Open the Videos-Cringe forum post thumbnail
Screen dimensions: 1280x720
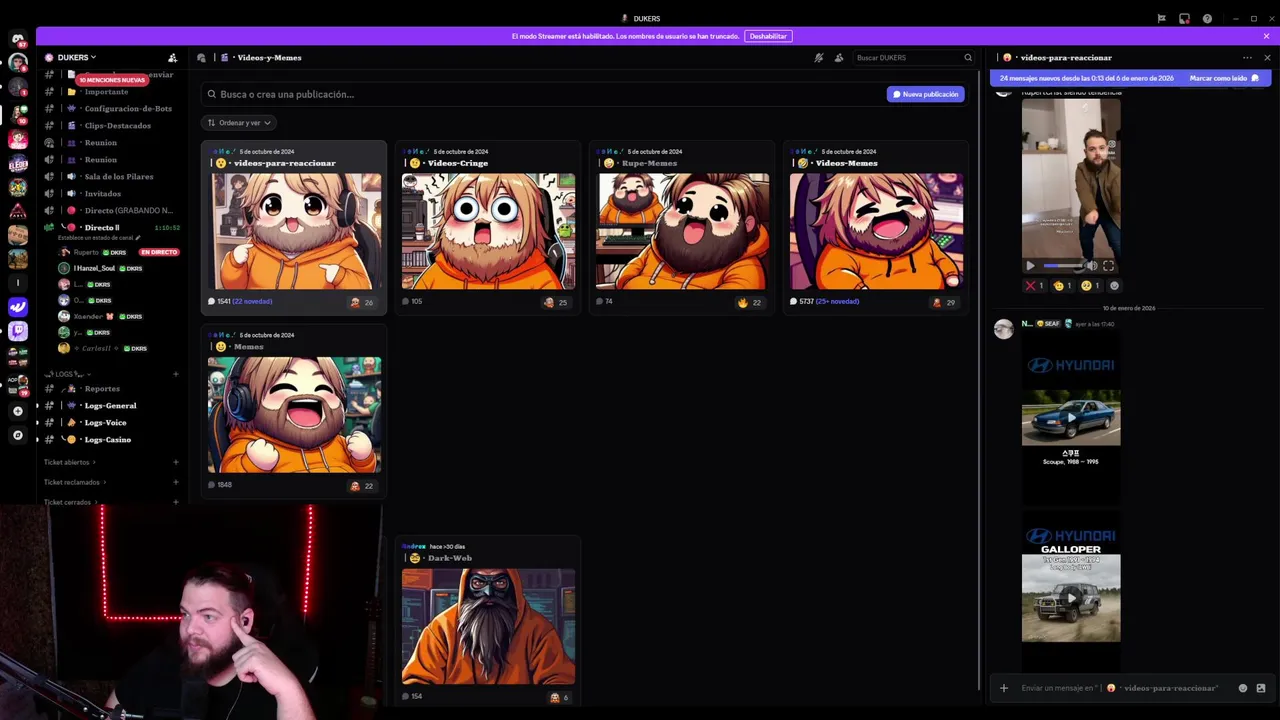pyautogui.click(x=488, y=231)
